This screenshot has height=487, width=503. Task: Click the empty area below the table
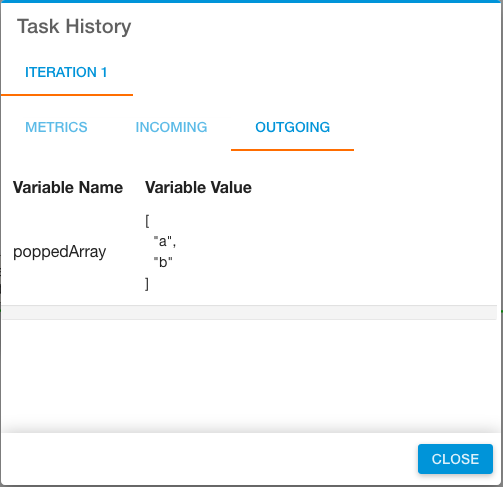click(249, 373)
